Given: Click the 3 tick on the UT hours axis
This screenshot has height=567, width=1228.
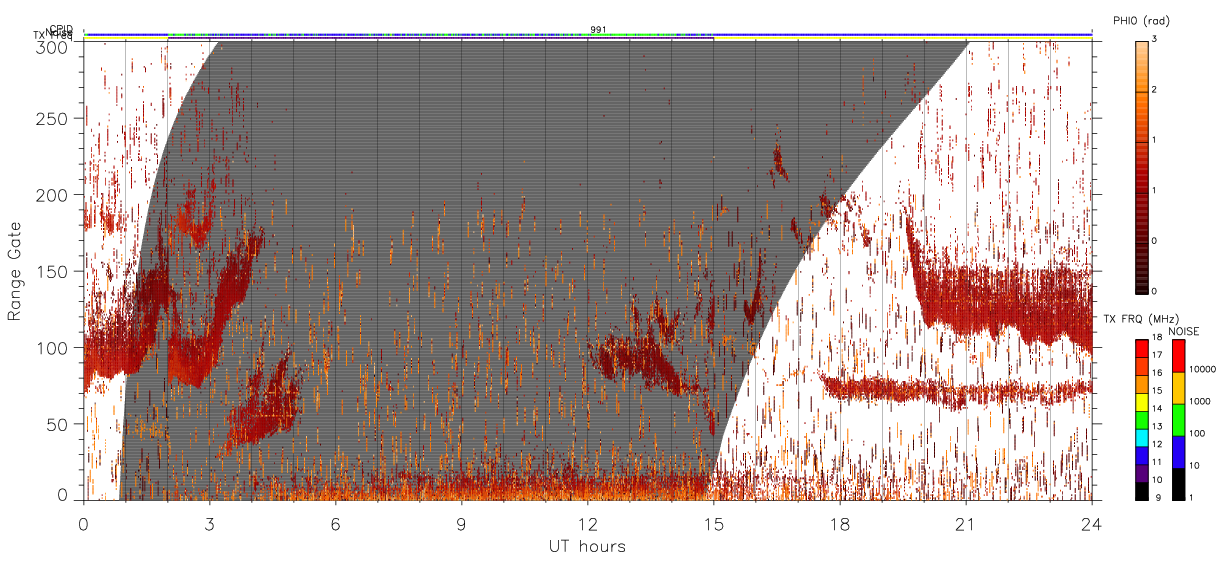Looking at the screenshot, I should tap(210, 523).
